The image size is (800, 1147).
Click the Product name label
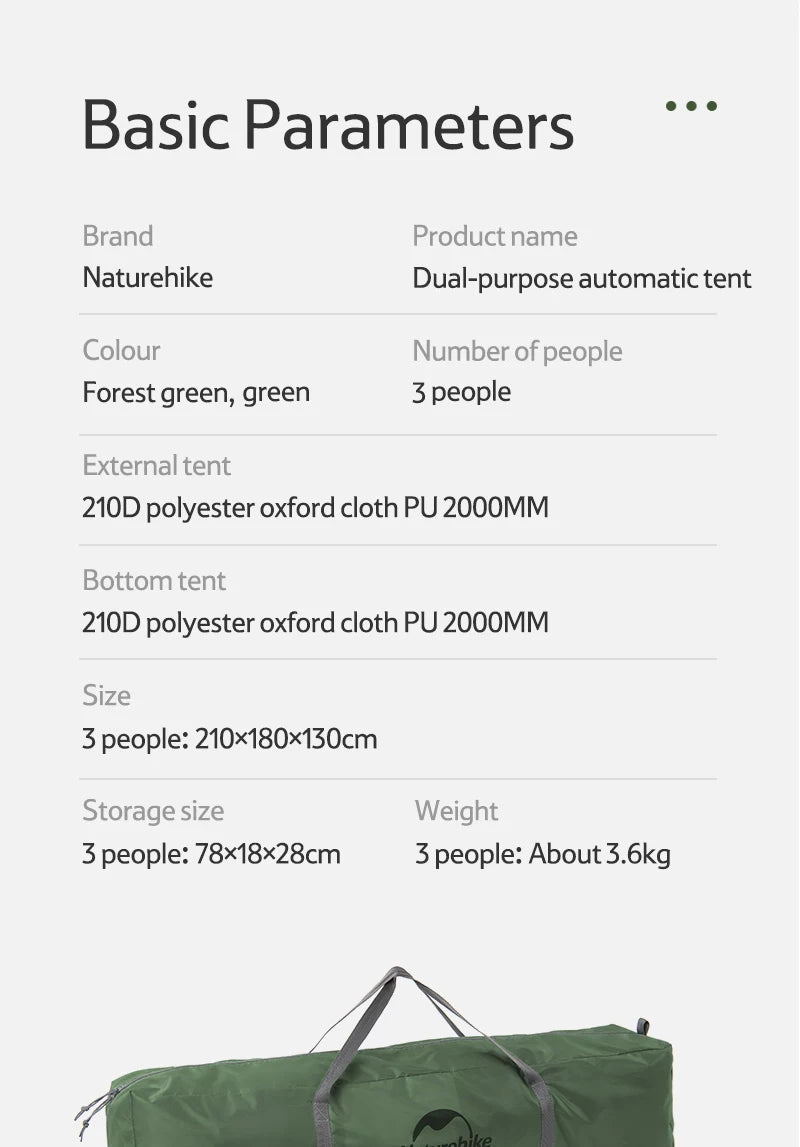click(x=494, y=236)
